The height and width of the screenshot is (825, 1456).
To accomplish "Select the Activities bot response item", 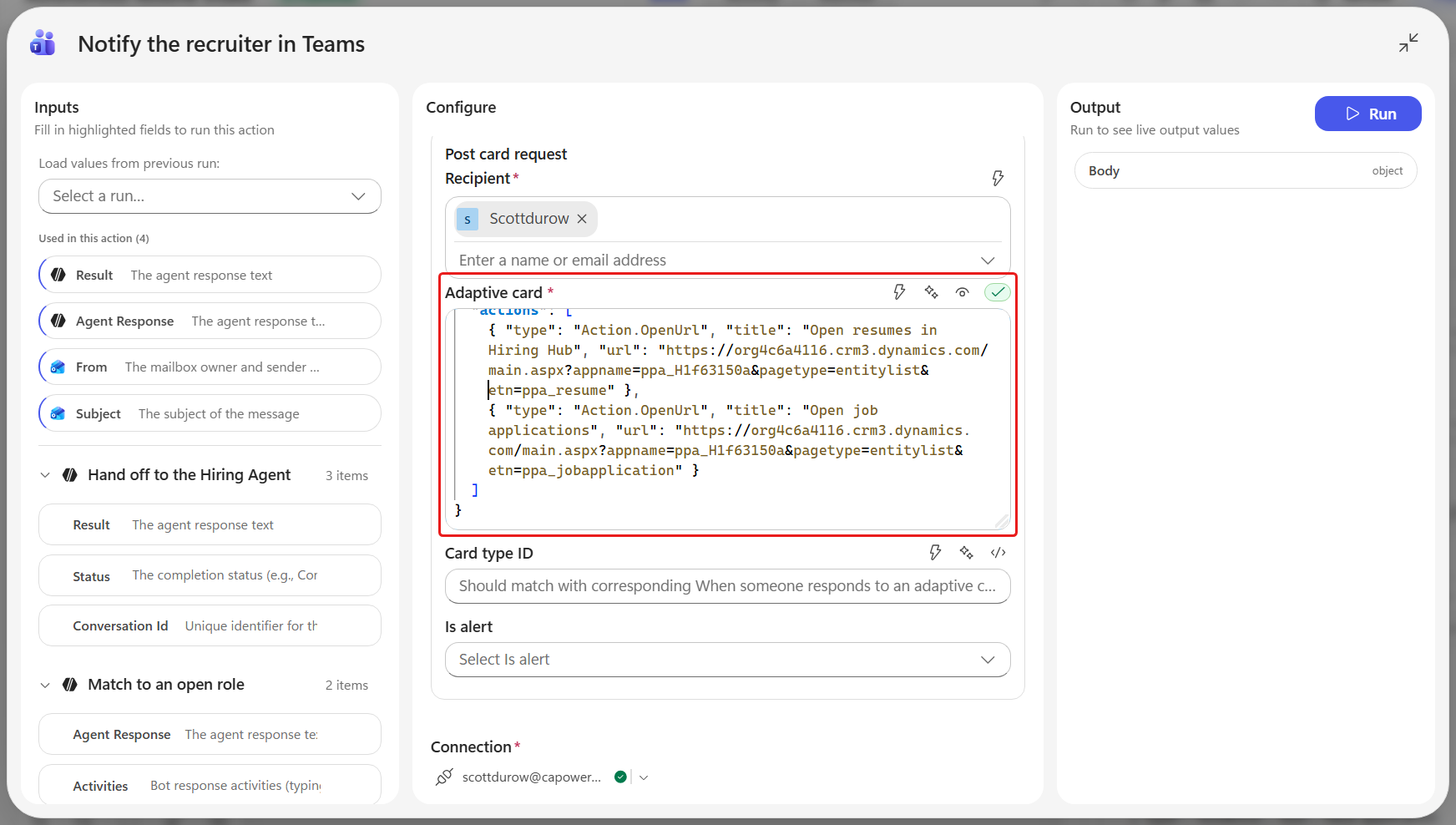I will pyautogui.click(x=210, y=785).
